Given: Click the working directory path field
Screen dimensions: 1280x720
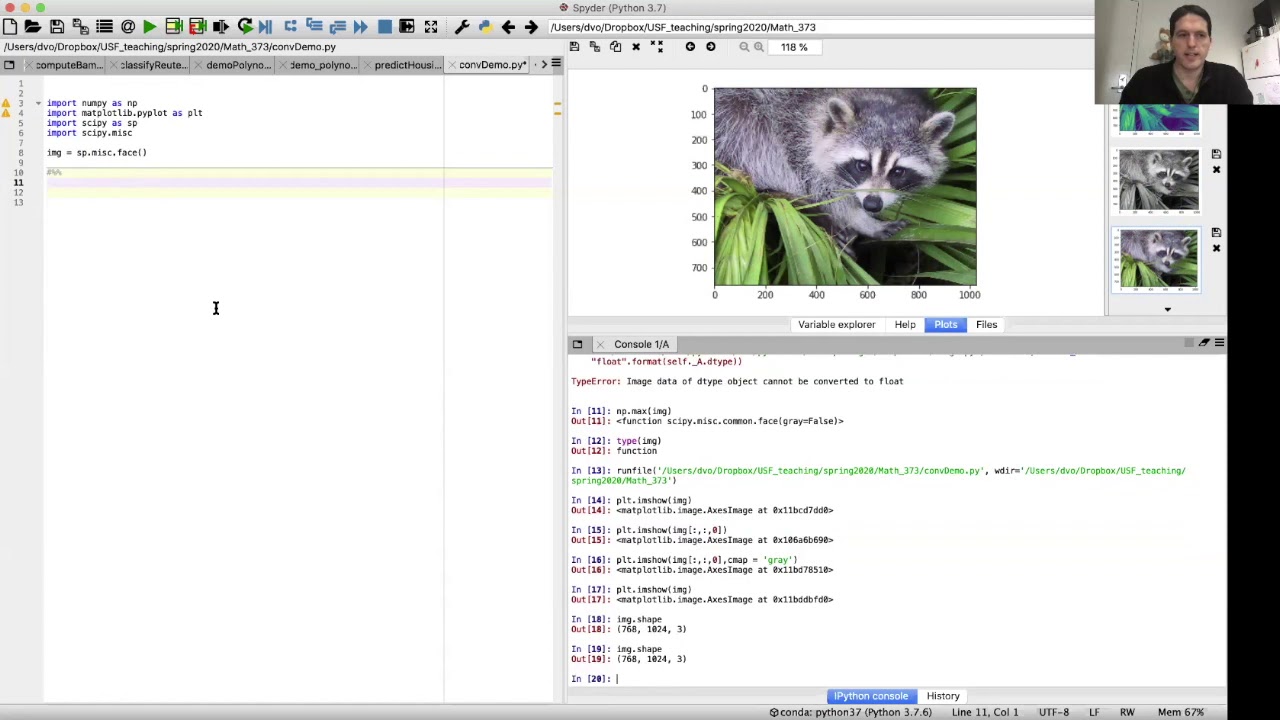Looking at the screenshot, I should click(x=820, y=27).
